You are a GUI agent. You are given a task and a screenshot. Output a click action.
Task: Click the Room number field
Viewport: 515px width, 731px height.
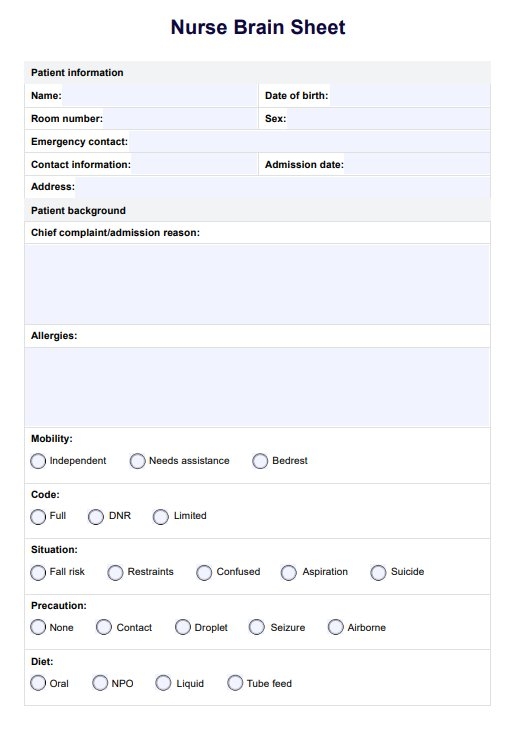click(180, 119)
